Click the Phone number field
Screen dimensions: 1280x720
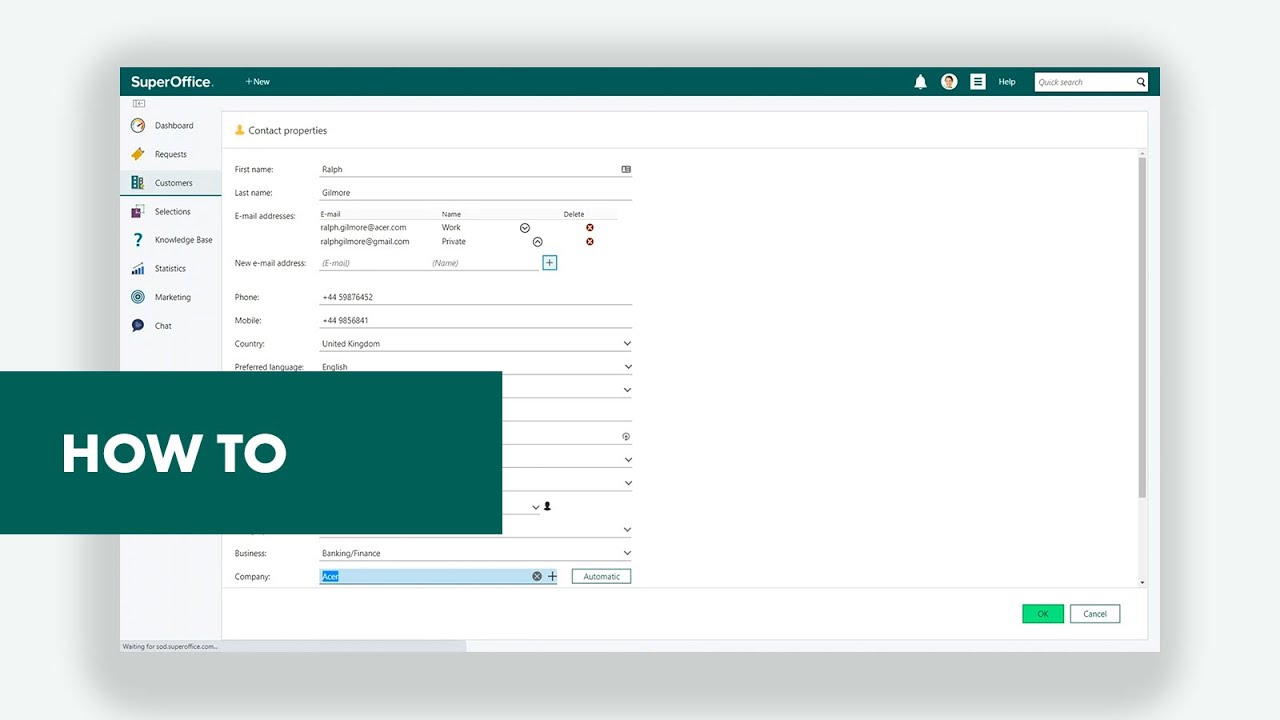pyautogui.click(x=475, y=297)
